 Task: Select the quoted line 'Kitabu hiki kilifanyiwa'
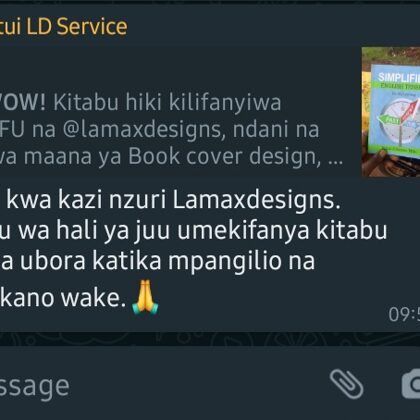(167, 102)
